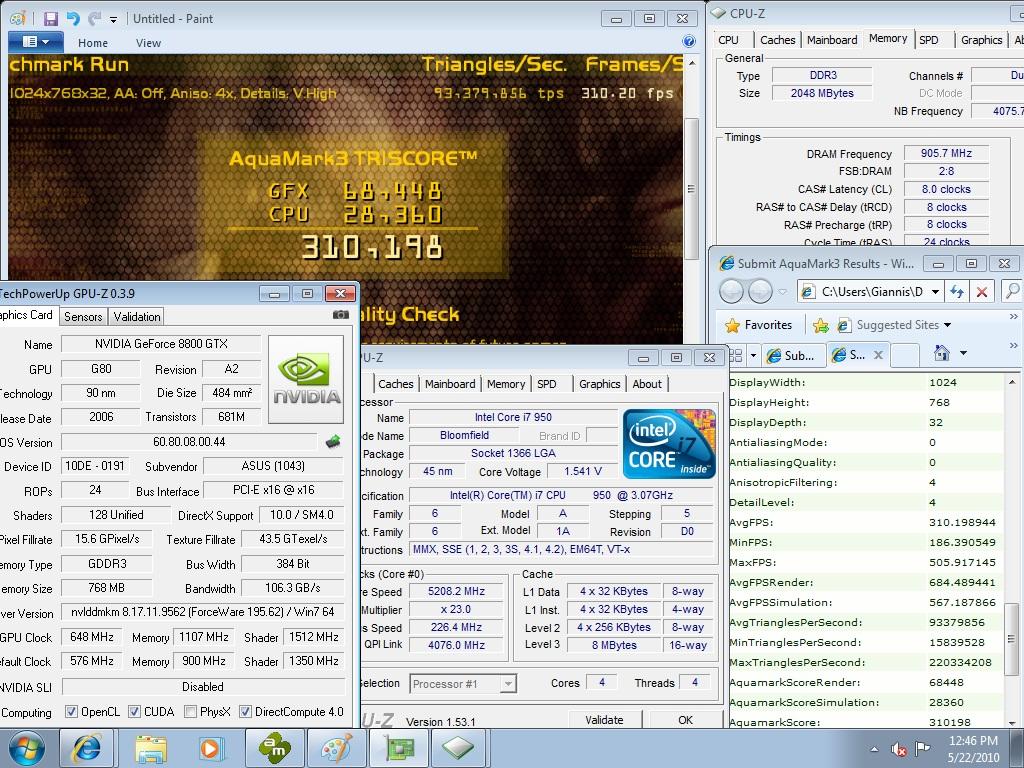Image resolution: width=1024 pixels, height=768 pixels.
Task: Click the Home icon in Internet Explorer
Action: (x=942, y=353)
